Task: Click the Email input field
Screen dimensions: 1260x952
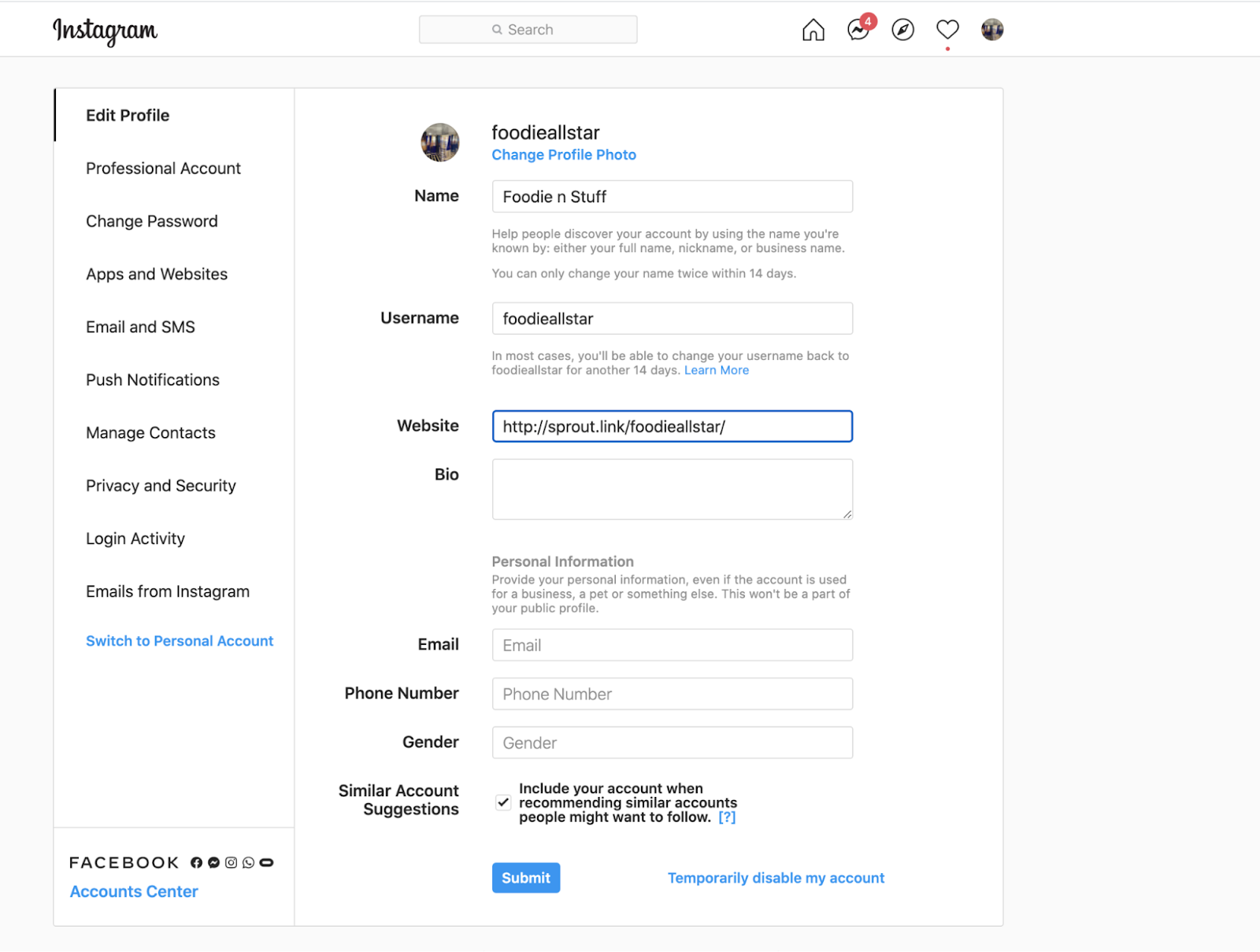Action: tap(673, 645)
